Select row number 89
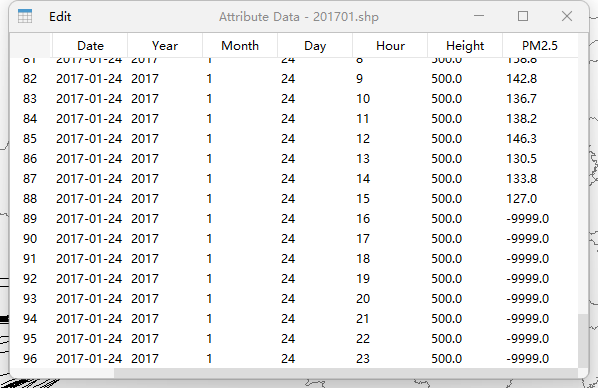The width and height of the screenshot is (598, 388). 30,219
